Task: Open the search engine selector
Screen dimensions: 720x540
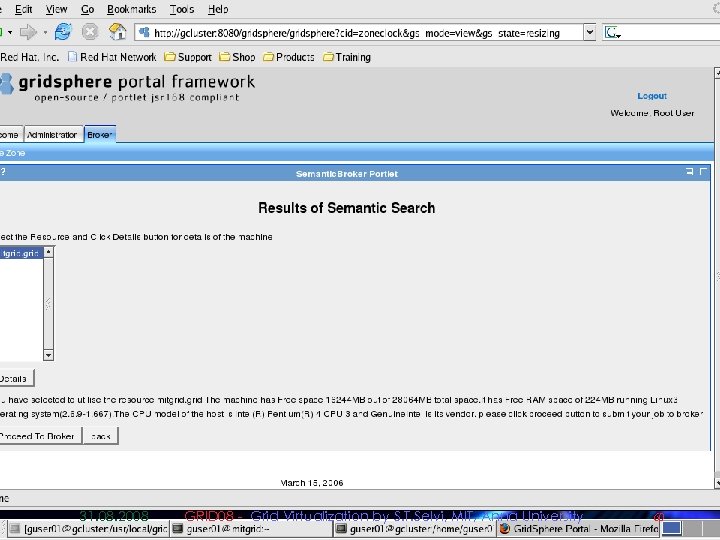Action: coord(613,33)
